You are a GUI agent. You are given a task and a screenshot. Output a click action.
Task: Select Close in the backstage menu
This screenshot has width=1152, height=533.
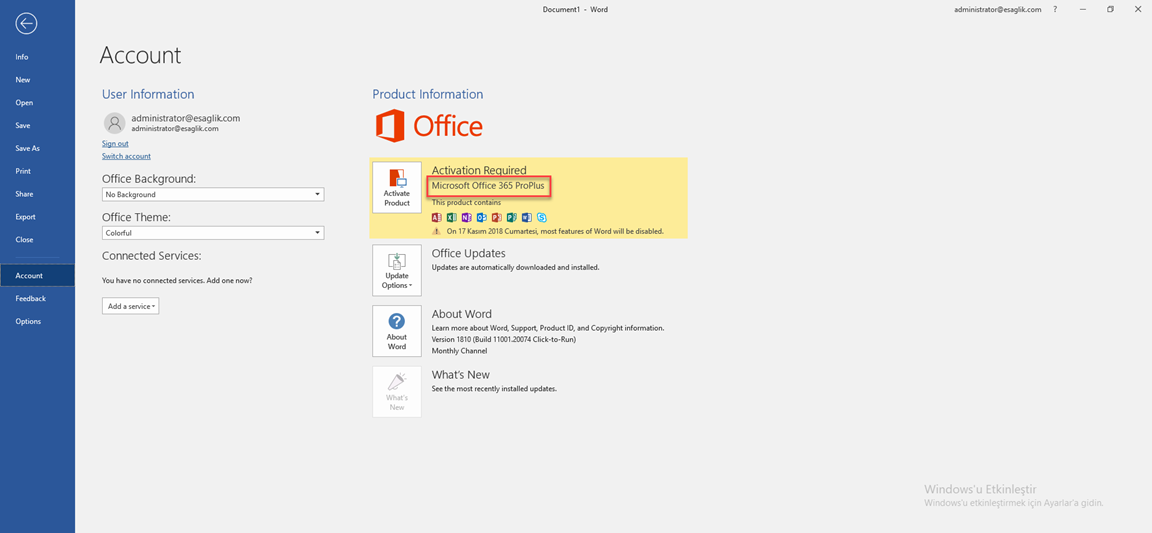pos(37,240)
